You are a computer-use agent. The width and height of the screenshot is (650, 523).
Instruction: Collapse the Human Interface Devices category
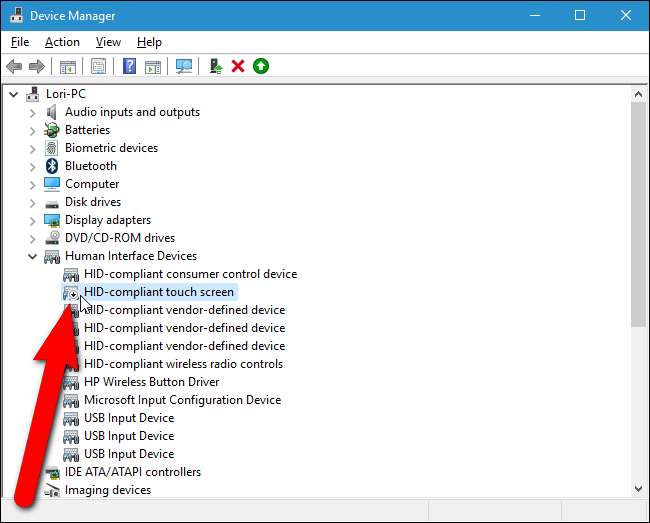click(x=32, y=256)
